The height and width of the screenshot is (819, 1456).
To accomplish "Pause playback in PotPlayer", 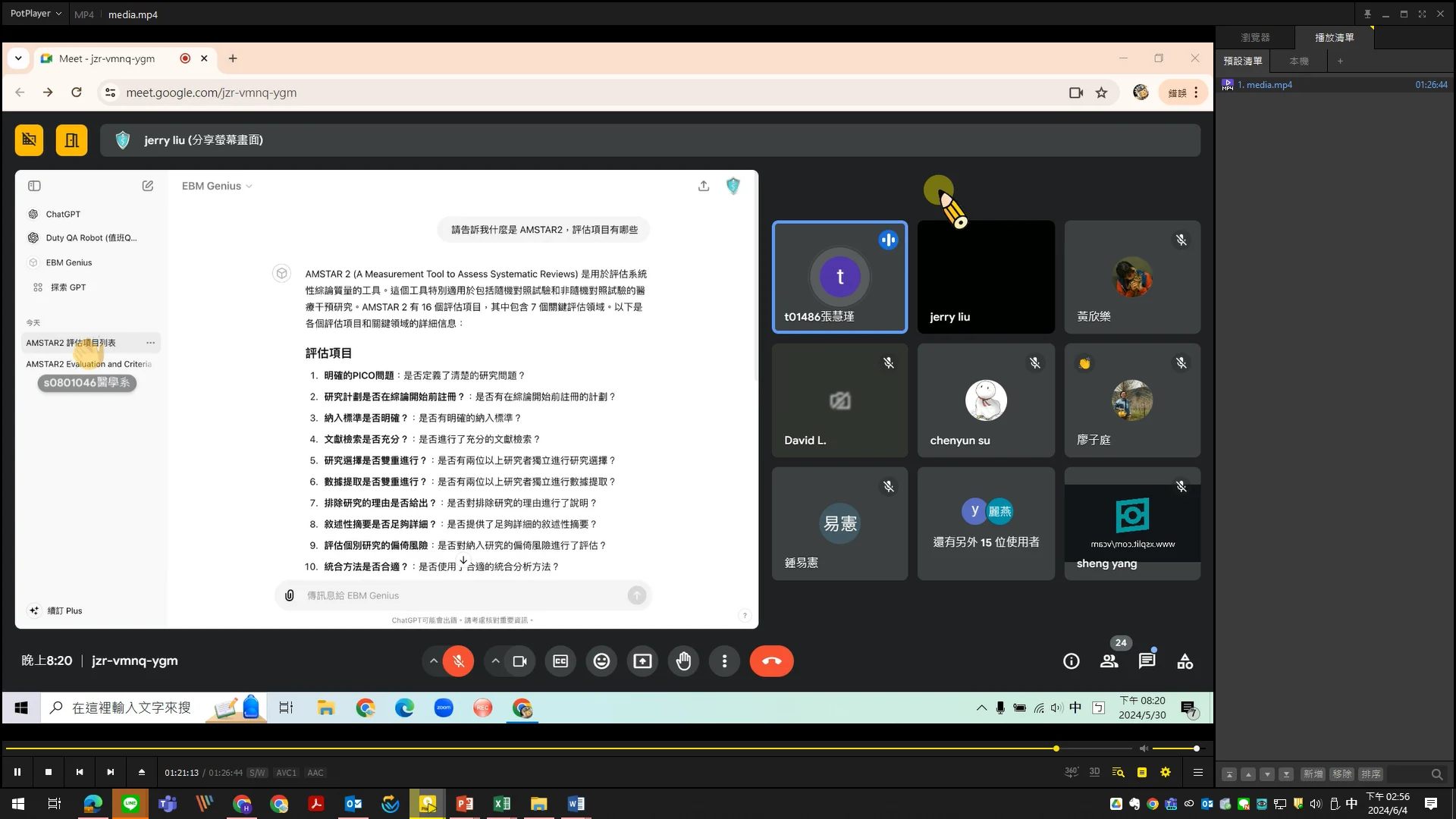I will [17, 772].
